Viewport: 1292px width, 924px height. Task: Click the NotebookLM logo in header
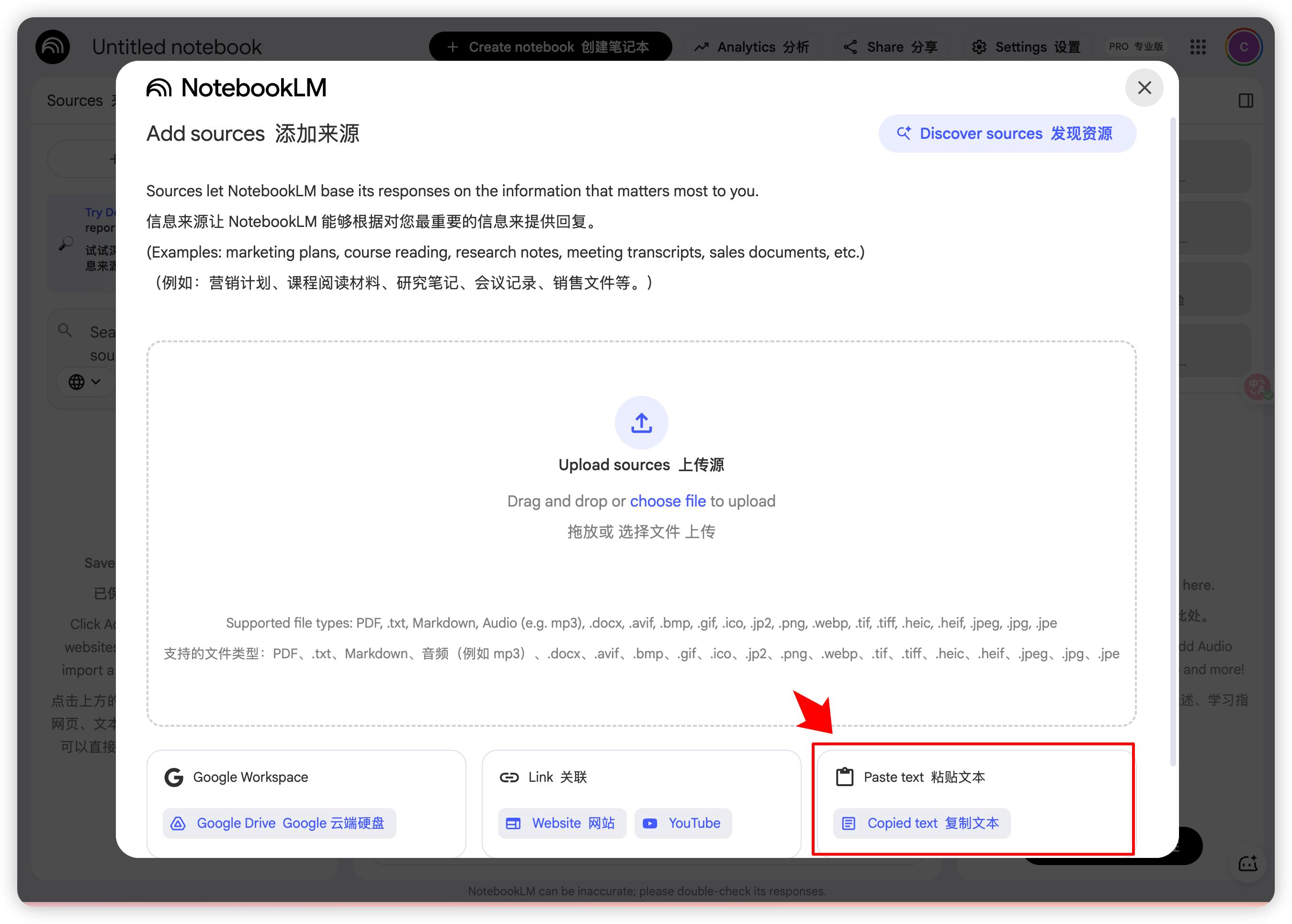point(53,46)
